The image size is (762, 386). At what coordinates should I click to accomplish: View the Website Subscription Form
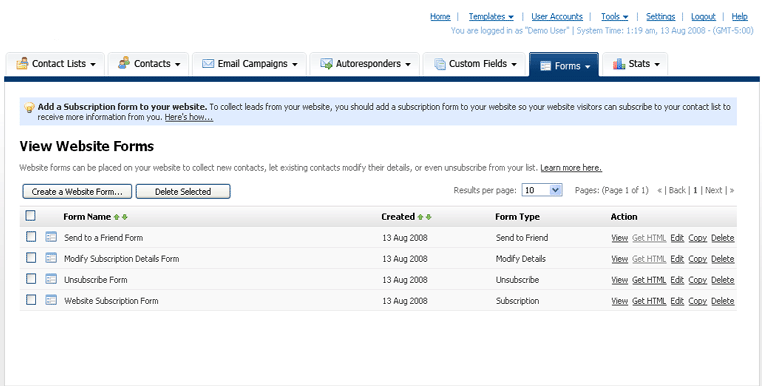tap(620, 300)
